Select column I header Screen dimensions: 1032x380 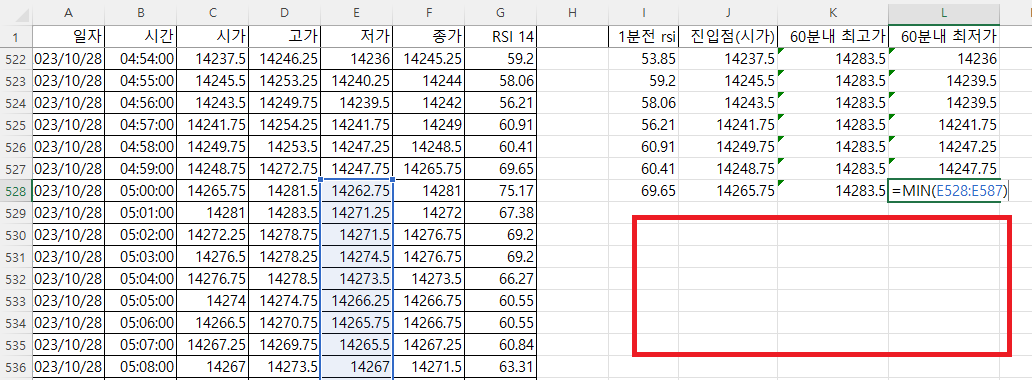point(643,13)
